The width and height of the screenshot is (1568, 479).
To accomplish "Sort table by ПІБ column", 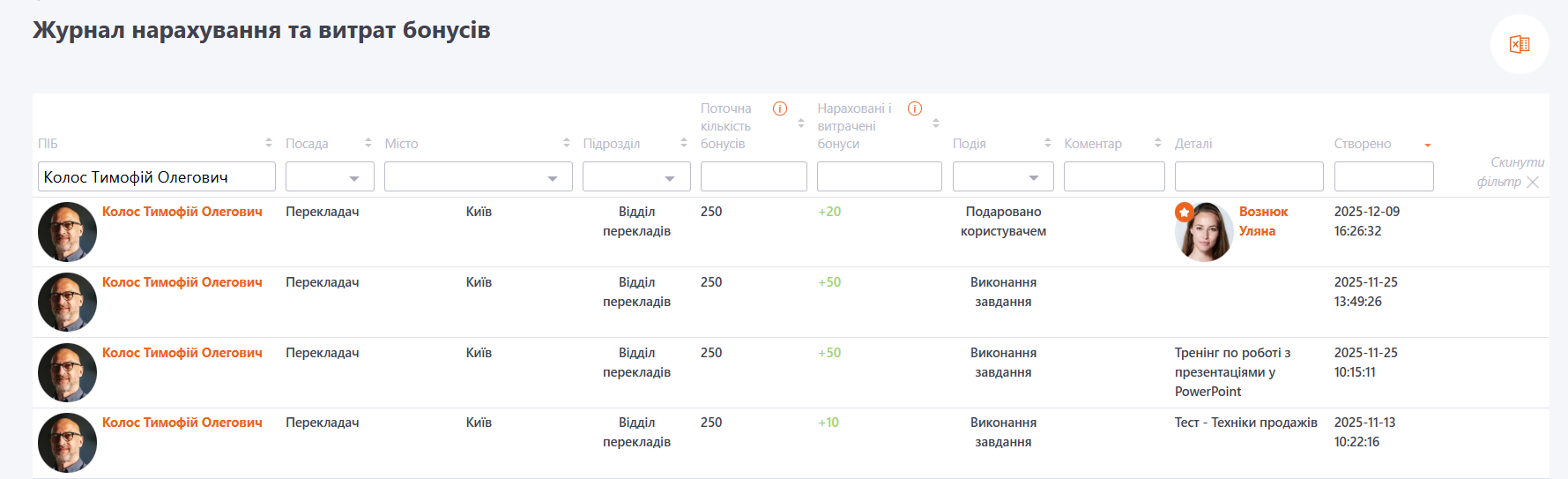I will [268, 143].
